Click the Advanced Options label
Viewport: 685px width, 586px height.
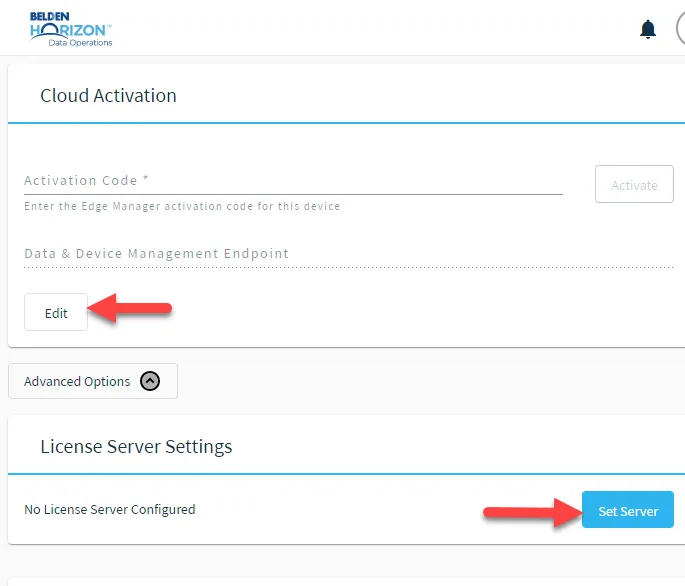pyautogui.click(x=77, y=381)
